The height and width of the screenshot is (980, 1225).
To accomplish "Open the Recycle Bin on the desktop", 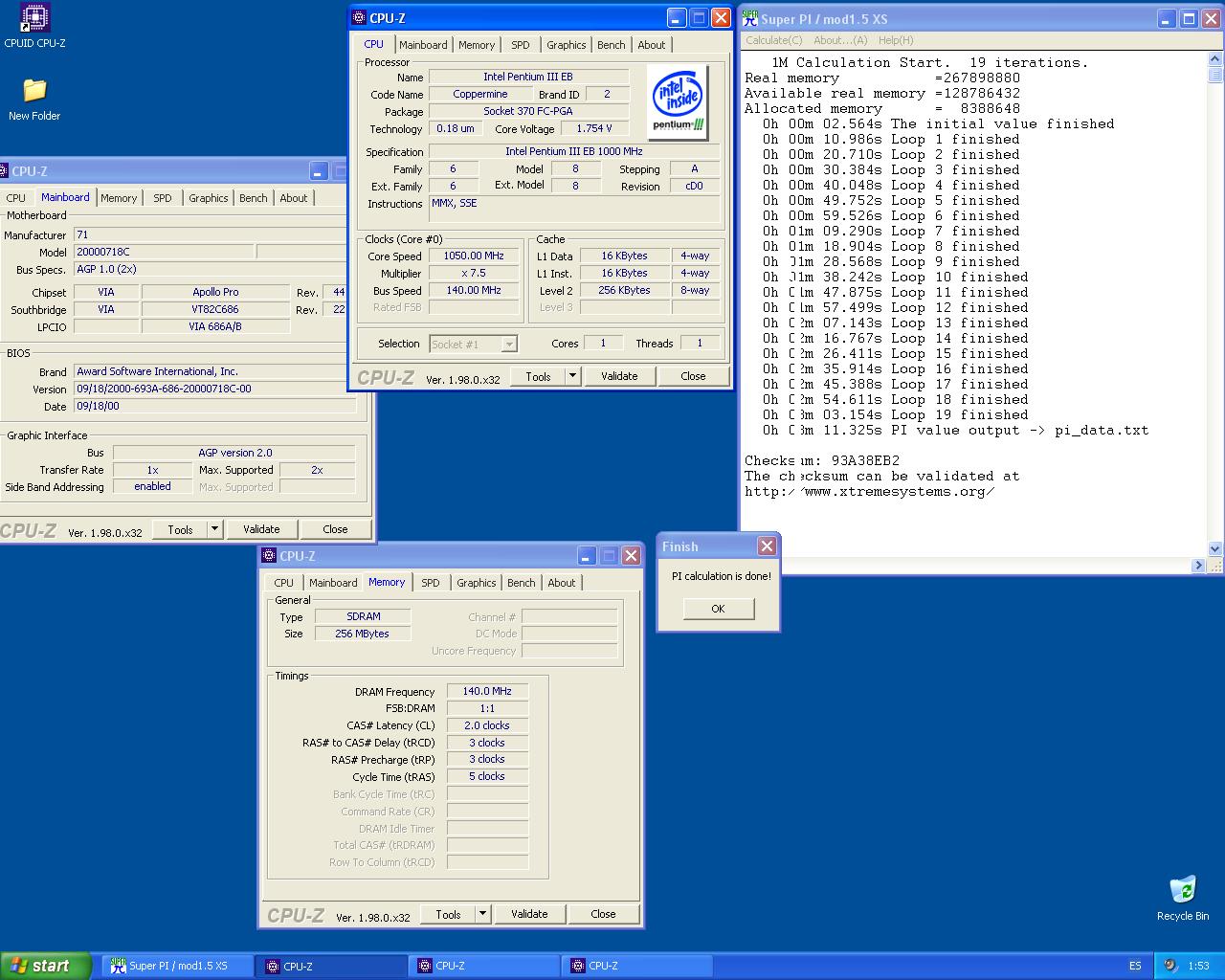I will 1183,898.
